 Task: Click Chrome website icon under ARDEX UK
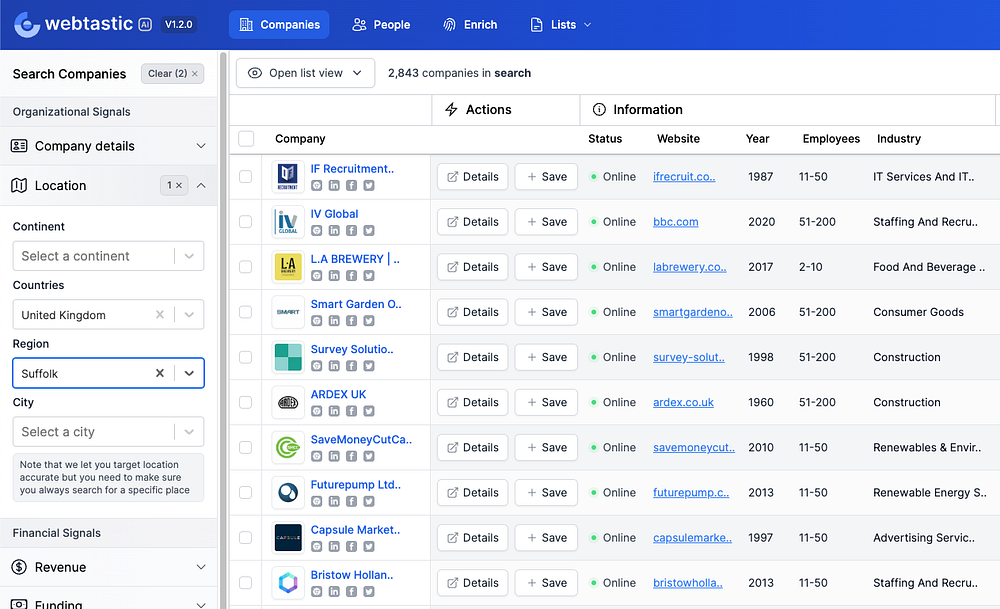[x=317, y=411]
